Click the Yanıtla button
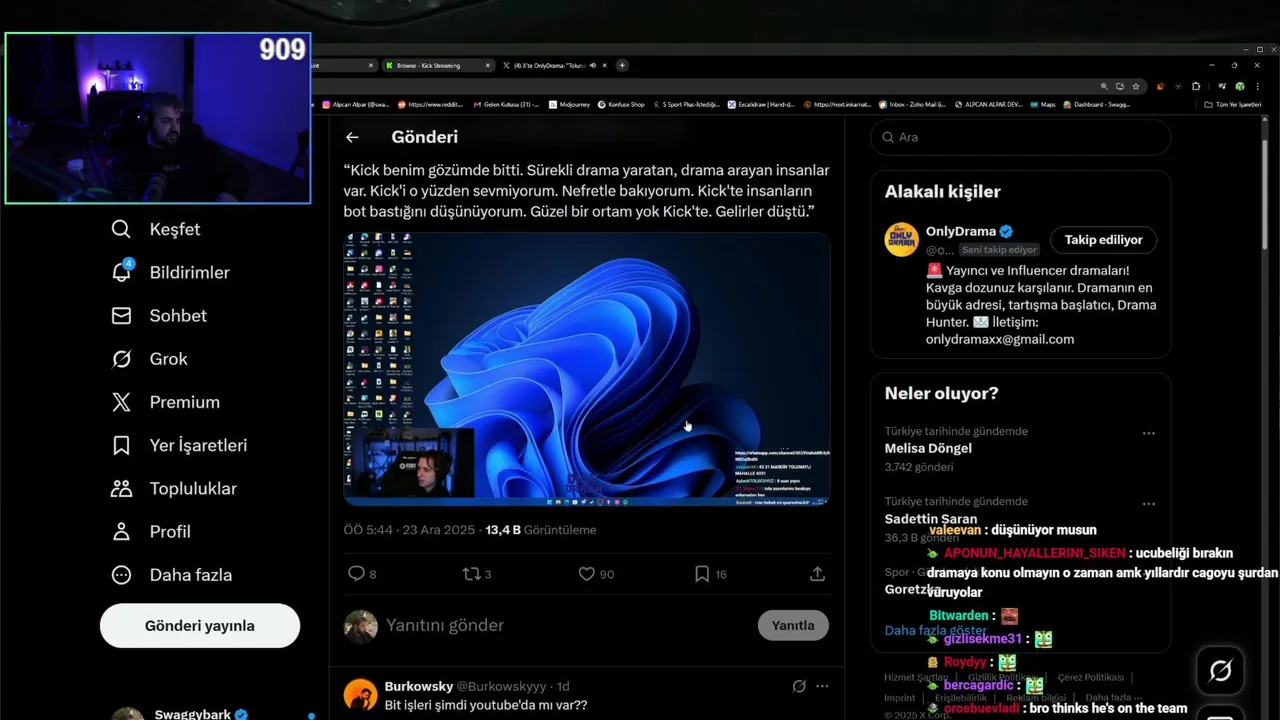The width and height of the screenshot is (1280, 720). point(793,625)
